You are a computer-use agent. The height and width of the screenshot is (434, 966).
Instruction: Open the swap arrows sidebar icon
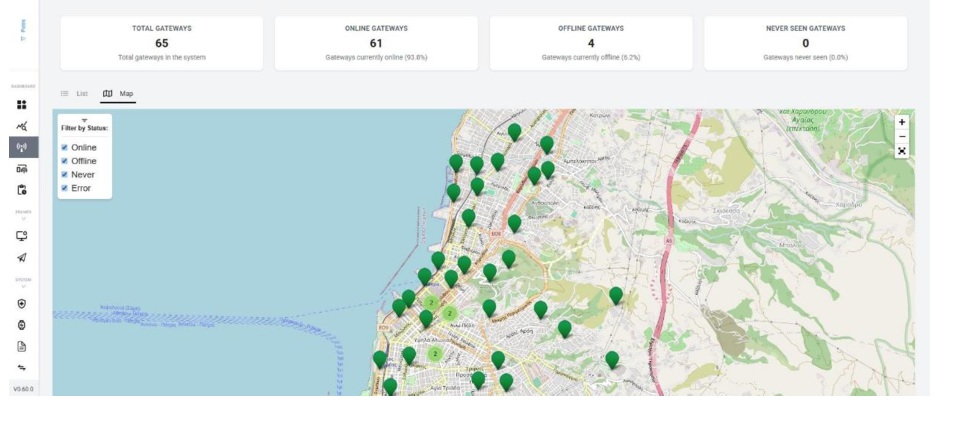pyautogui.click(x=22, y=368)
